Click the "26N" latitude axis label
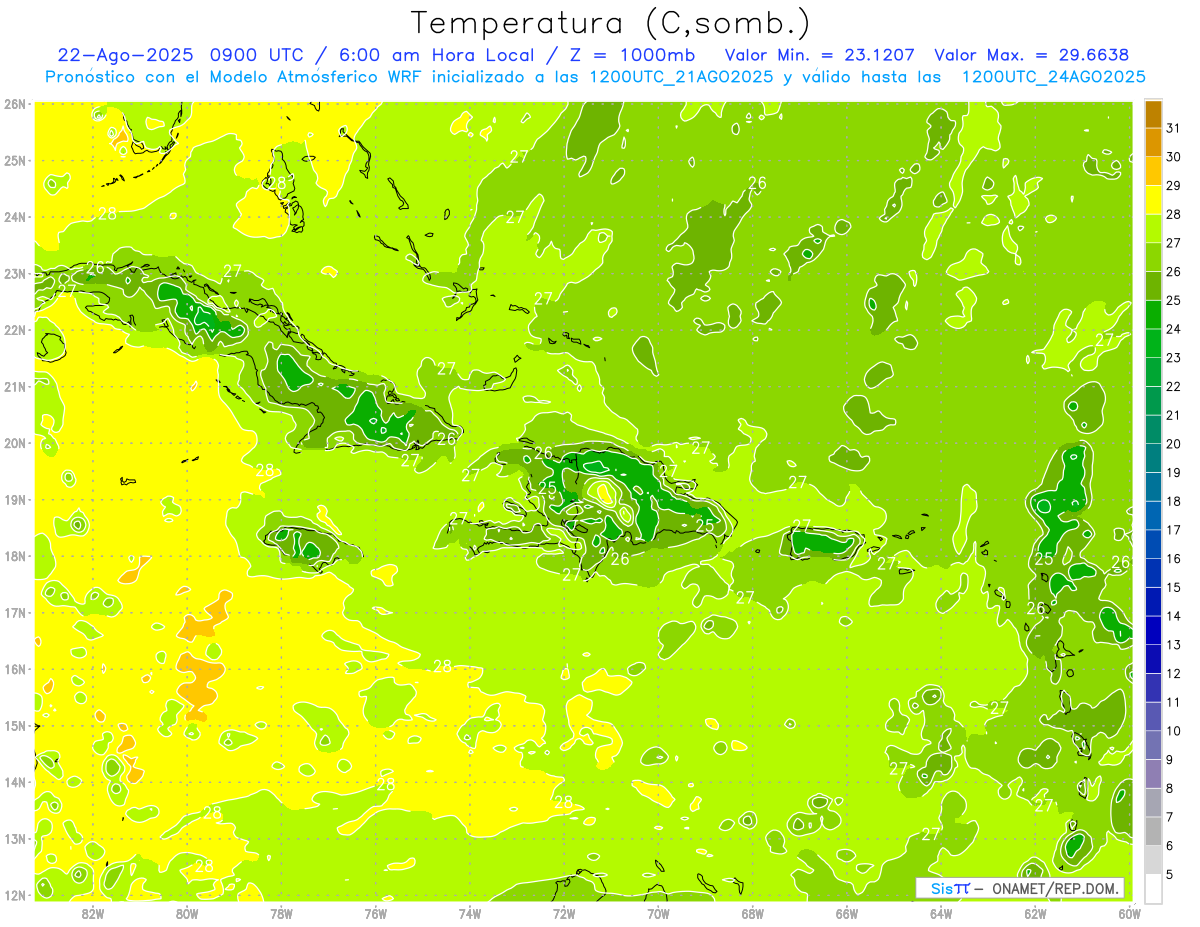1200x927 pixels. [14, 104]
